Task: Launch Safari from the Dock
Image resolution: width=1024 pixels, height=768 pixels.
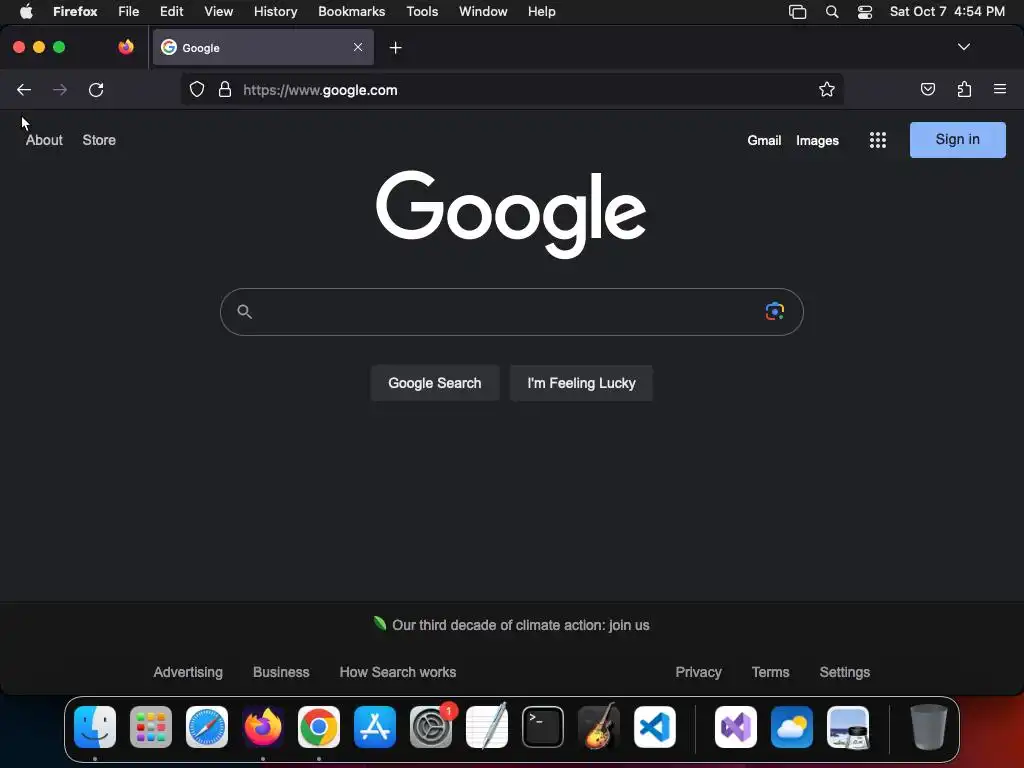Action: (x=207, y=727)
